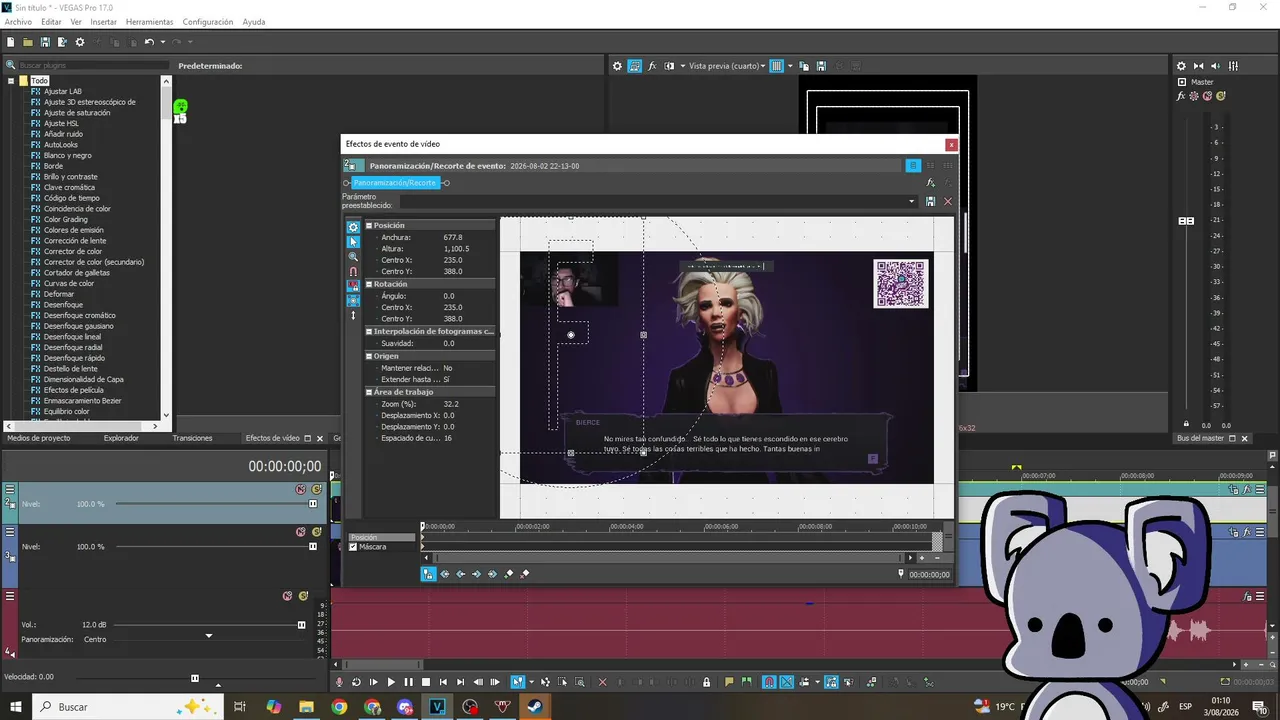1280x720 pixels.
Task: Stop timeline playback
Action: pyautogui.click(x=425, y=682)
